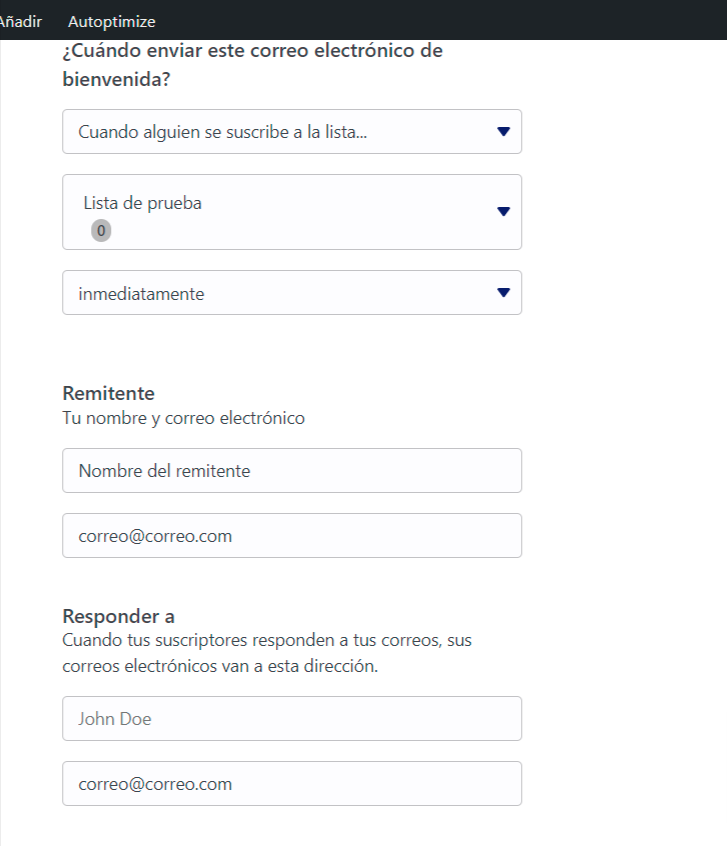Click 'Tu nombre y correo electrónico' subtitle
Image resolution: width=727 pixels, height=846 pixels.
click(184, 418)
